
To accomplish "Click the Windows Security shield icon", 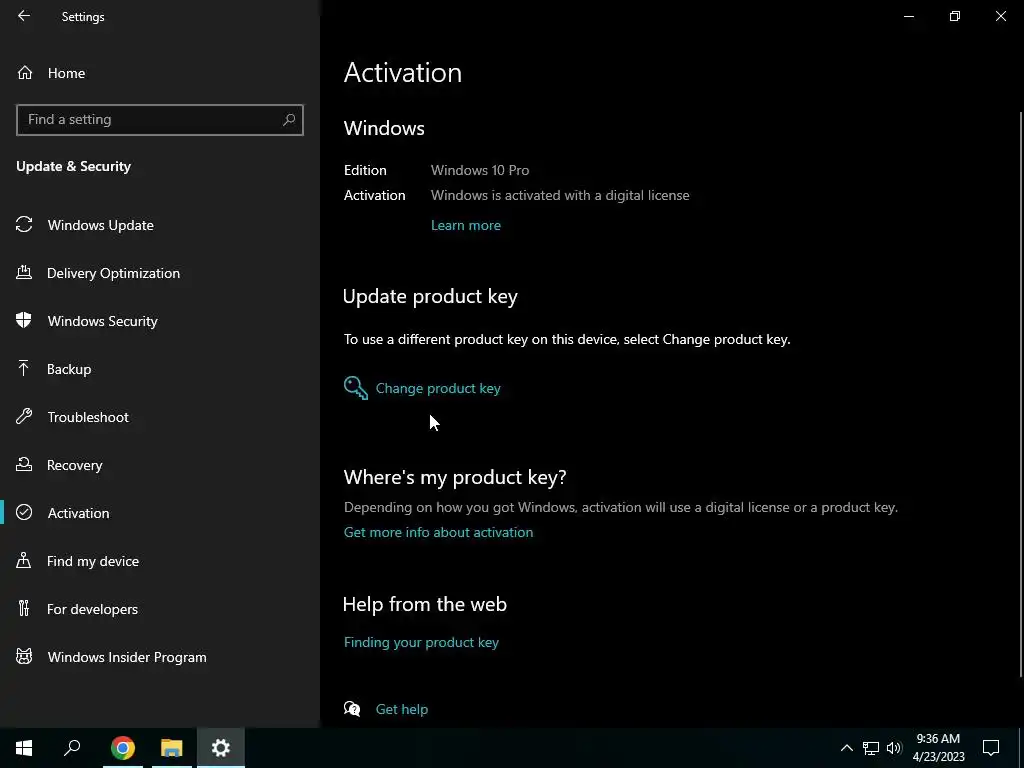I will pos(24,320).
